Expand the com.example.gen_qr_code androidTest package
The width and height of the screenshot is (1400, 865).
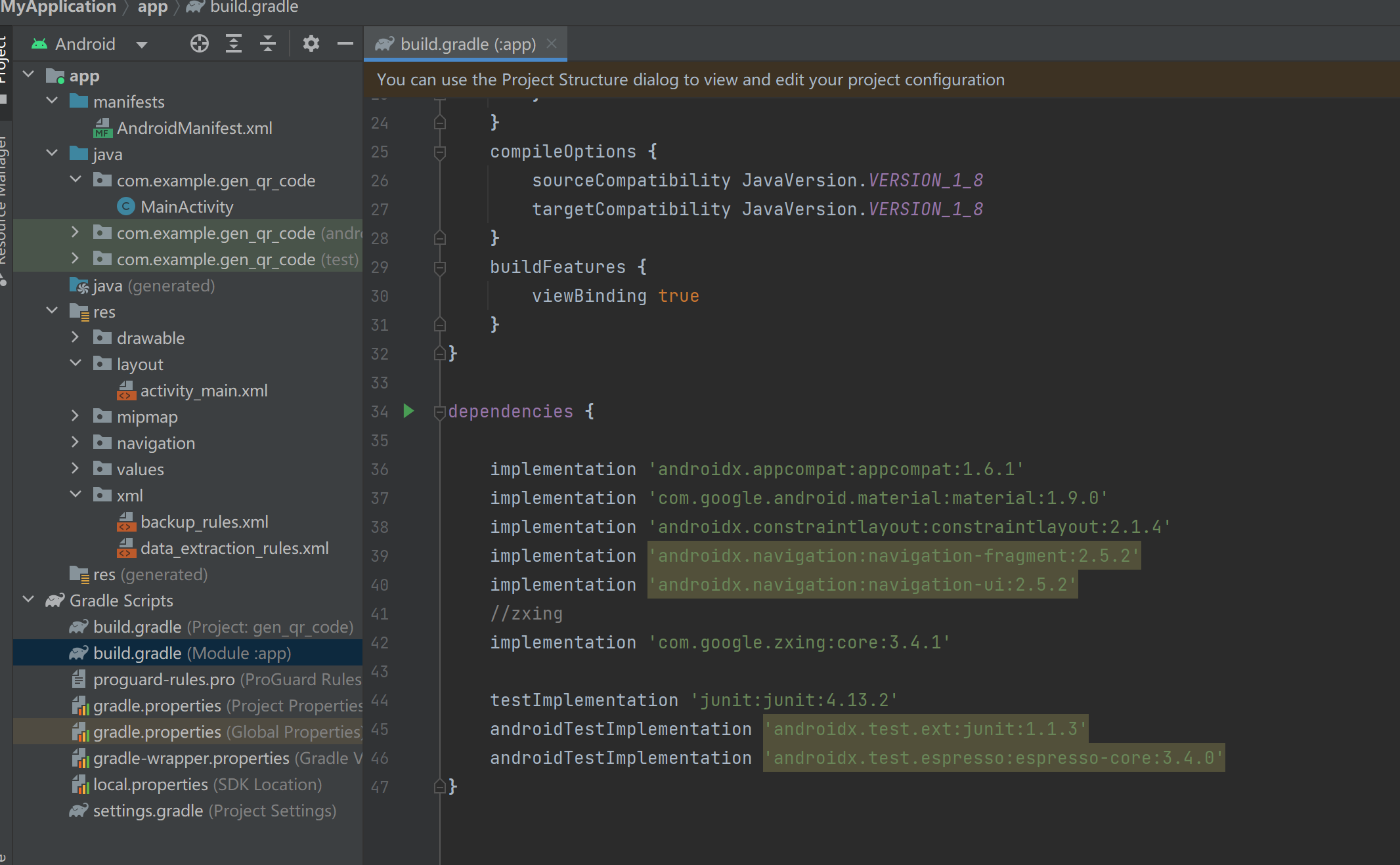76,232
